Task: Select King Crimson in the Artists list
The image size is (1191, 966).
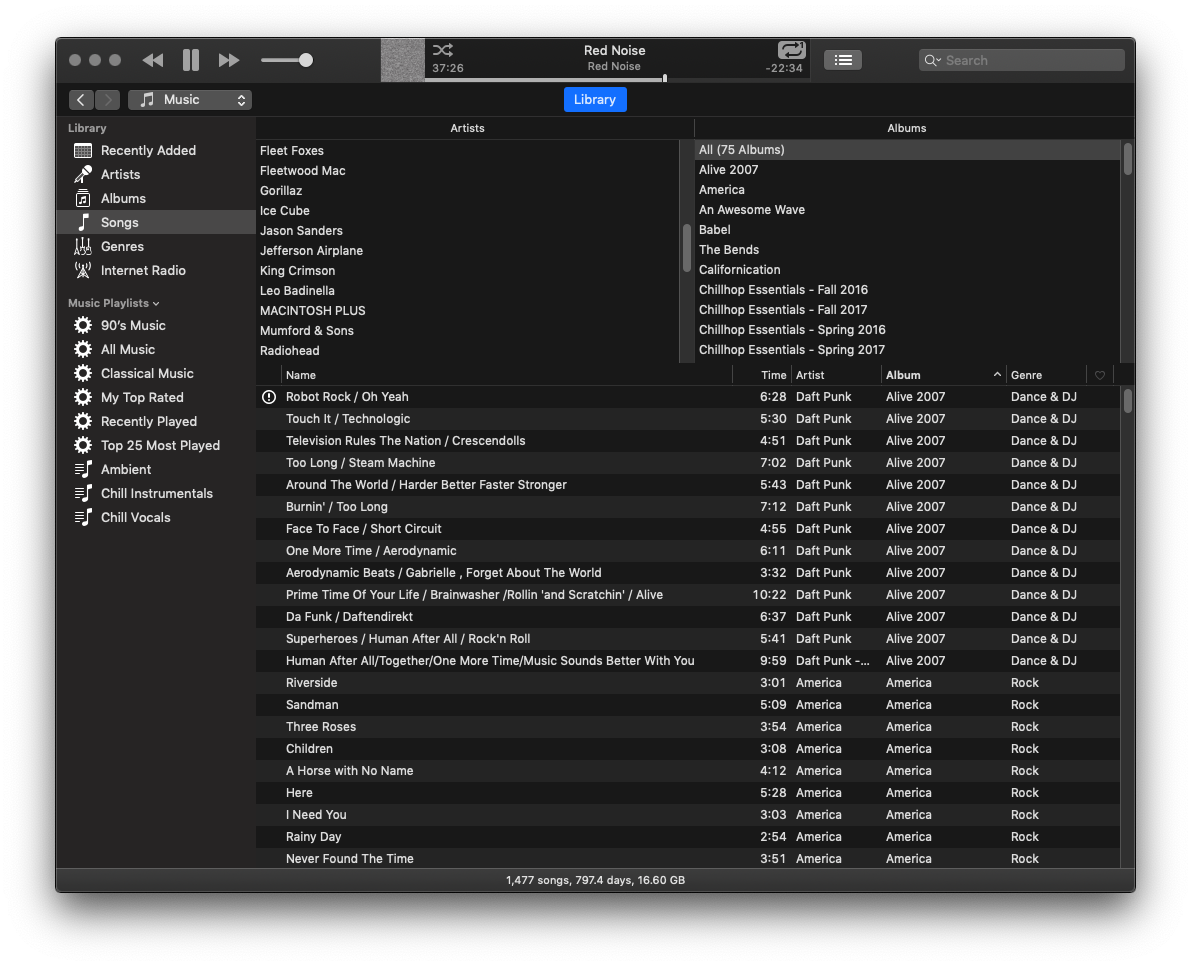Action: (x=467, y=270)
